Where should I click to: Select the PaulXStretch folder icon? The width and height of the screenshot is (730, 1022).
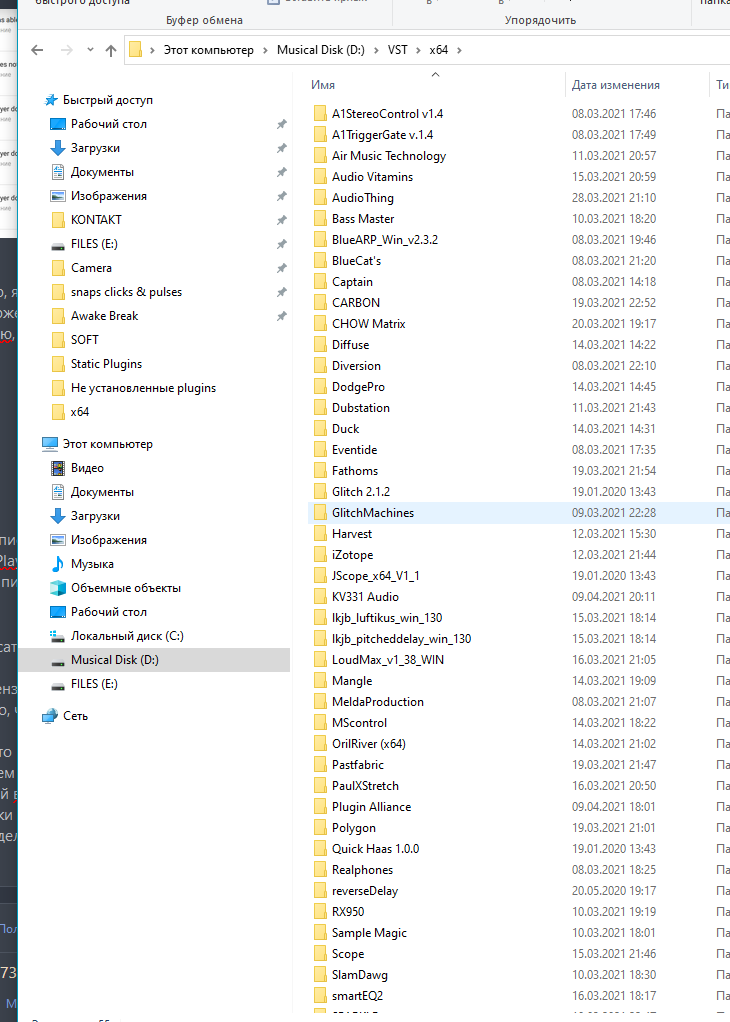(x=320, y=786)
